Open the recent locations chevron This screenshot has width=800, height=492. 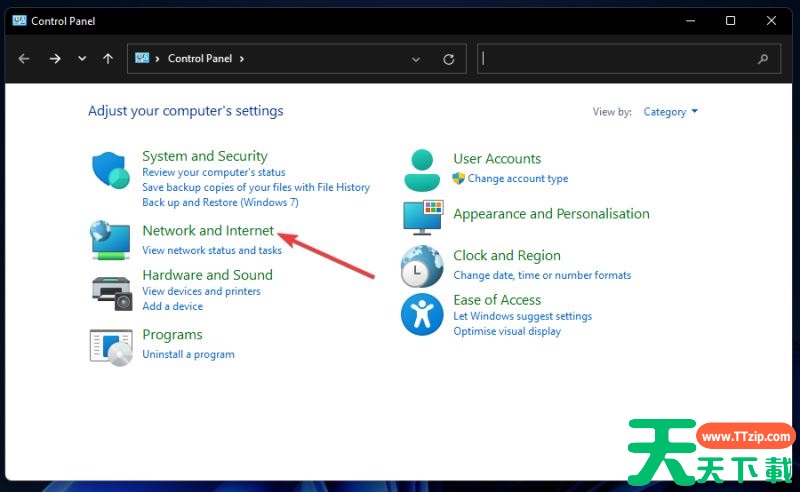[82, 59]
